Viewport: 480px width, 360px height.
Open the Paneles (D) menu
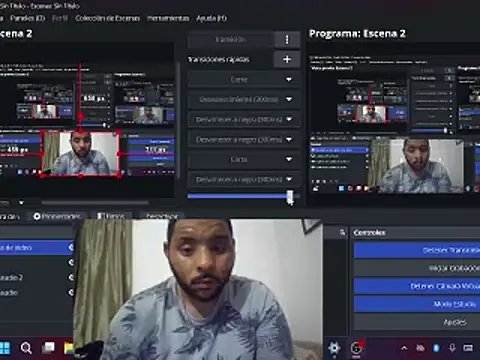[27, 18]
